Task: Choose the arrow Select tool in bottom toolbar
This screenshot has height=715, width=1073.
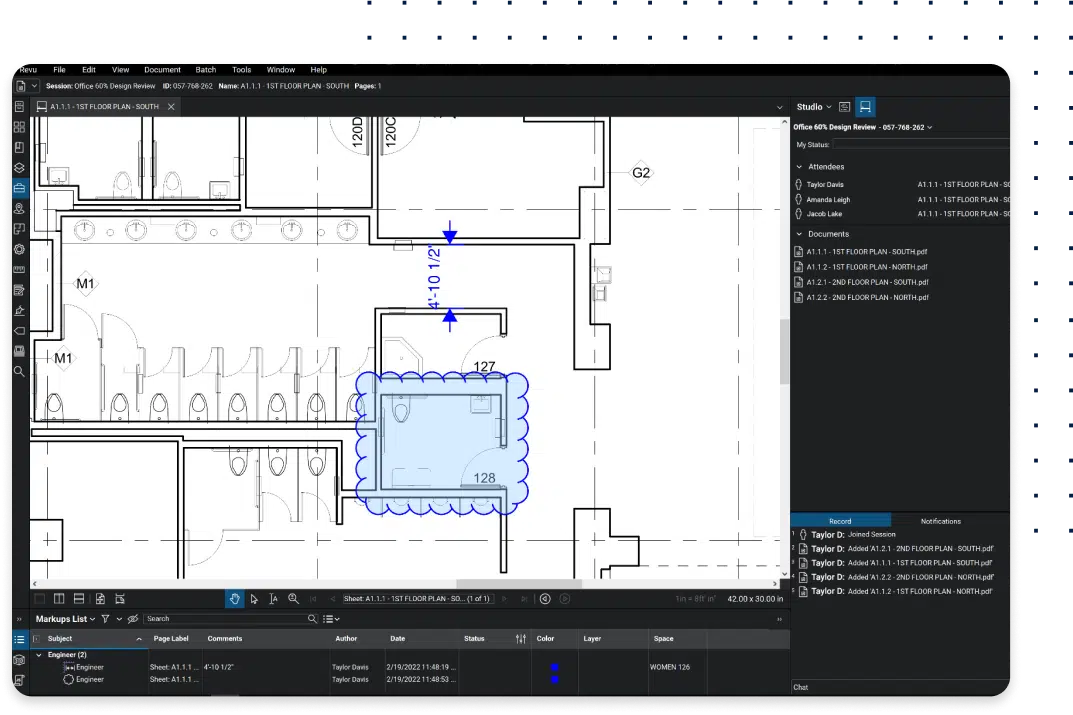Action: click(254, 599)
